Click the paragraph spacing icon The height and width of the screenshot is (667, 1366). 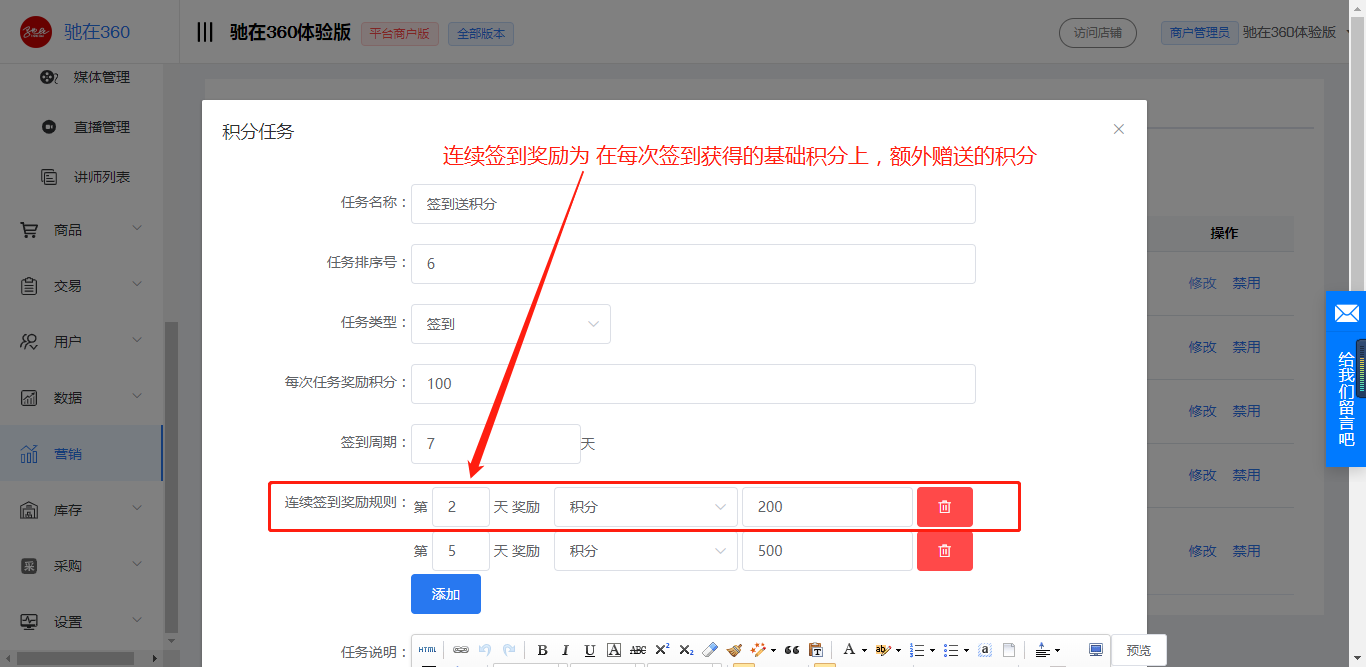tap(1042, 650)
